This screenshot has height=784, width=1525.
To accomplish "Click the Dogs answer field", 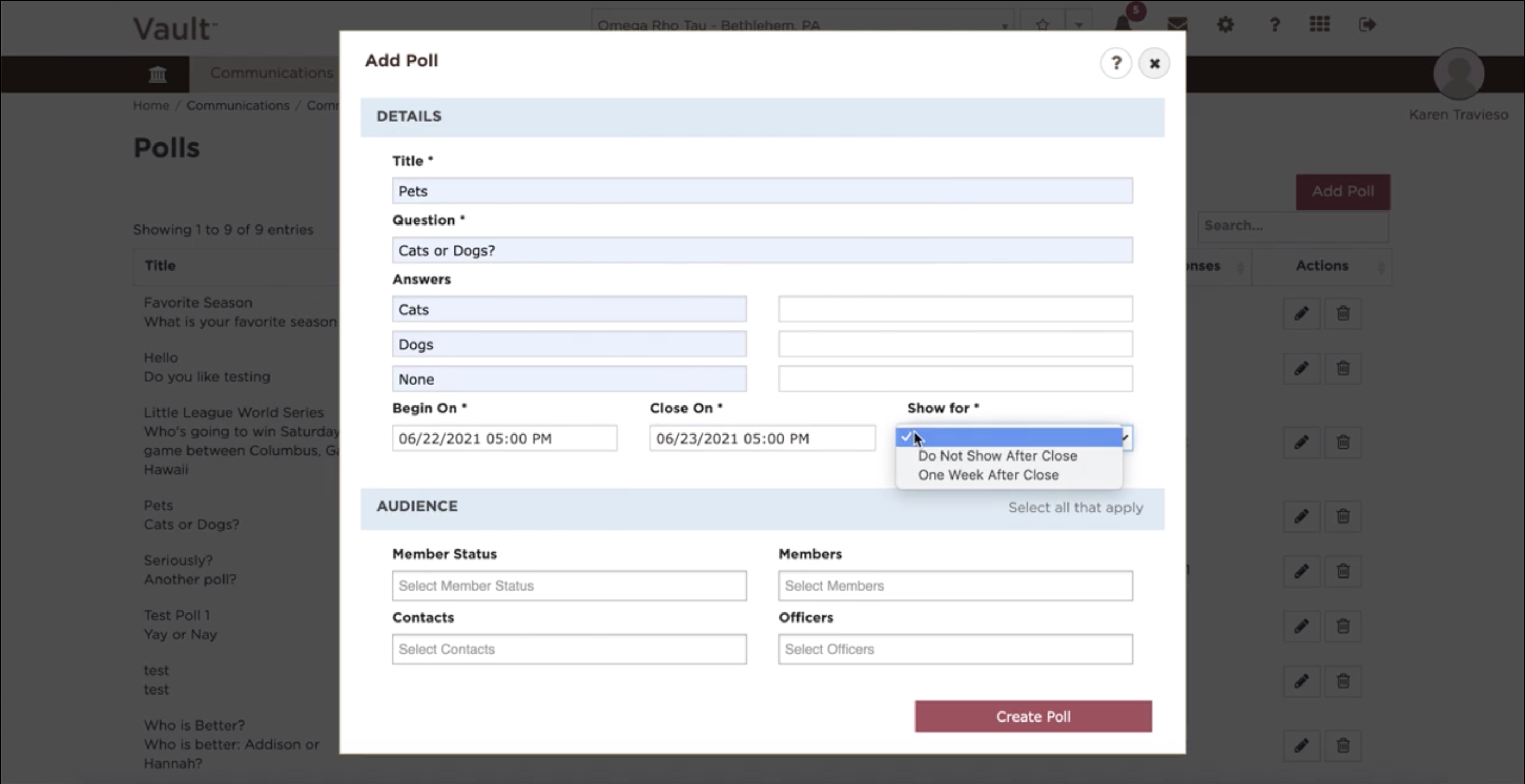I will 569,344.
